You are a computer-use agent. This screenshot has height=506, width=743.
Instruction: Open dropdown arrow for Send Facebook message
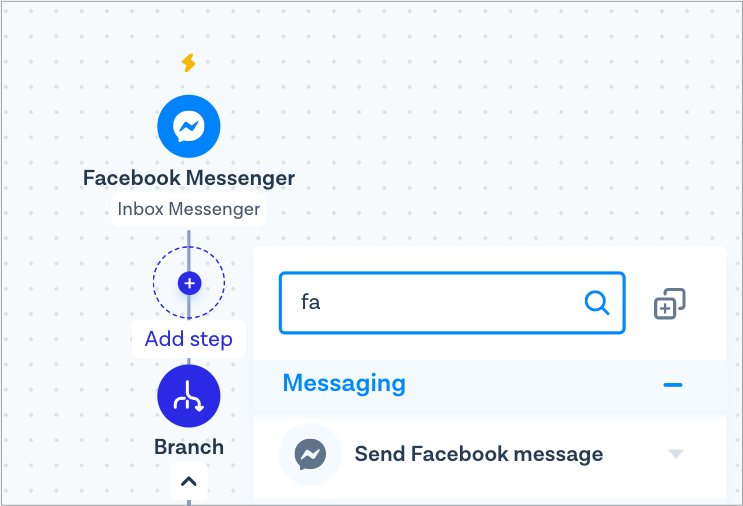point(676,454)
